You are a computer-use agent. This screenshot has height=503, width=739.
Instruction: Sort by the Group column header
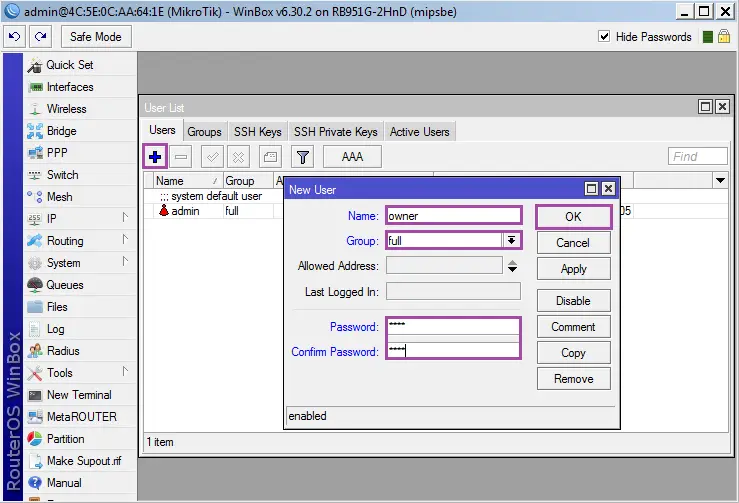click(248, 181)
